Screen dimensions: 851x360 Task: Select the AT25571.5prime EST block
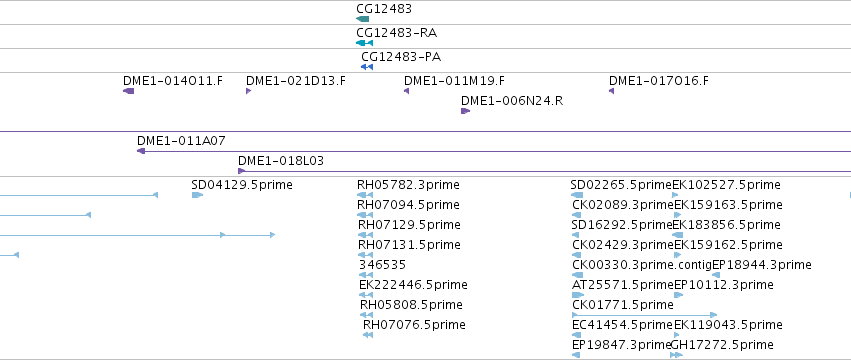coord(578,295)
